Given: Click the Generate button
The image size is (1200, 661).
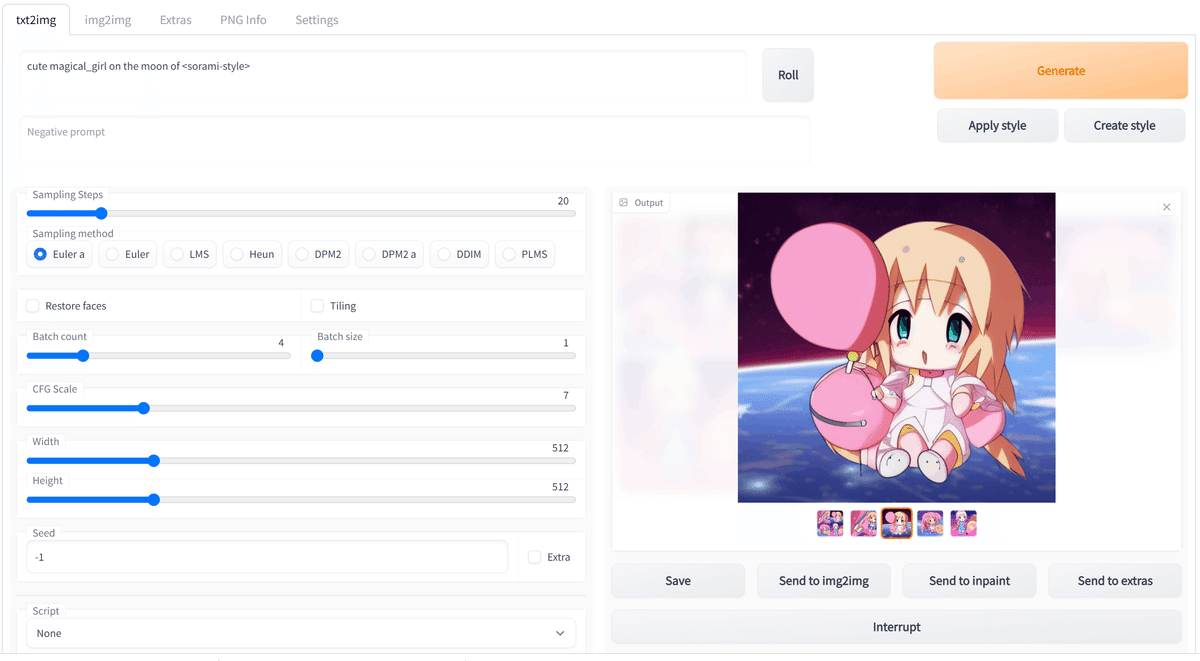Looking at the screenshot, I should [1061, 71].
